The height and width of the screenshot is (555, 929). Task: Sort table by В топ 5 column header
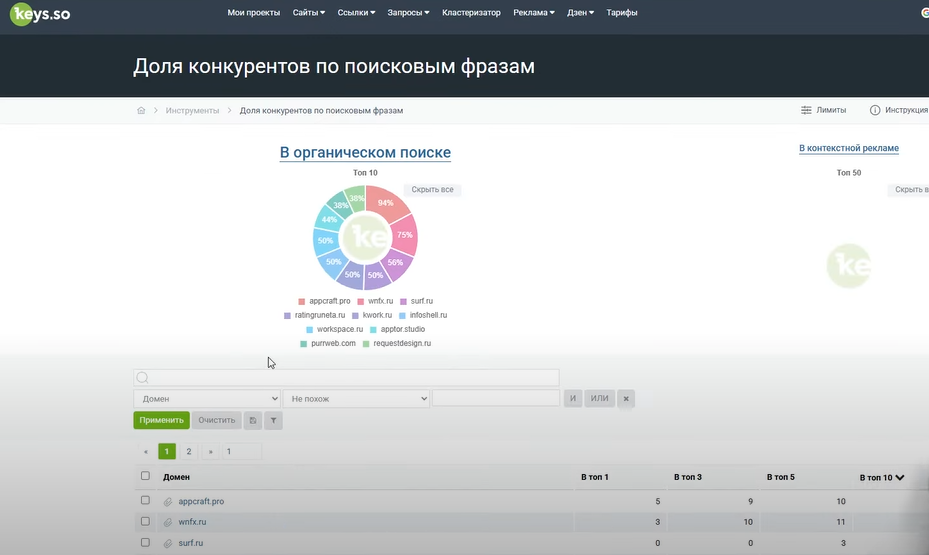coord(780,477)
